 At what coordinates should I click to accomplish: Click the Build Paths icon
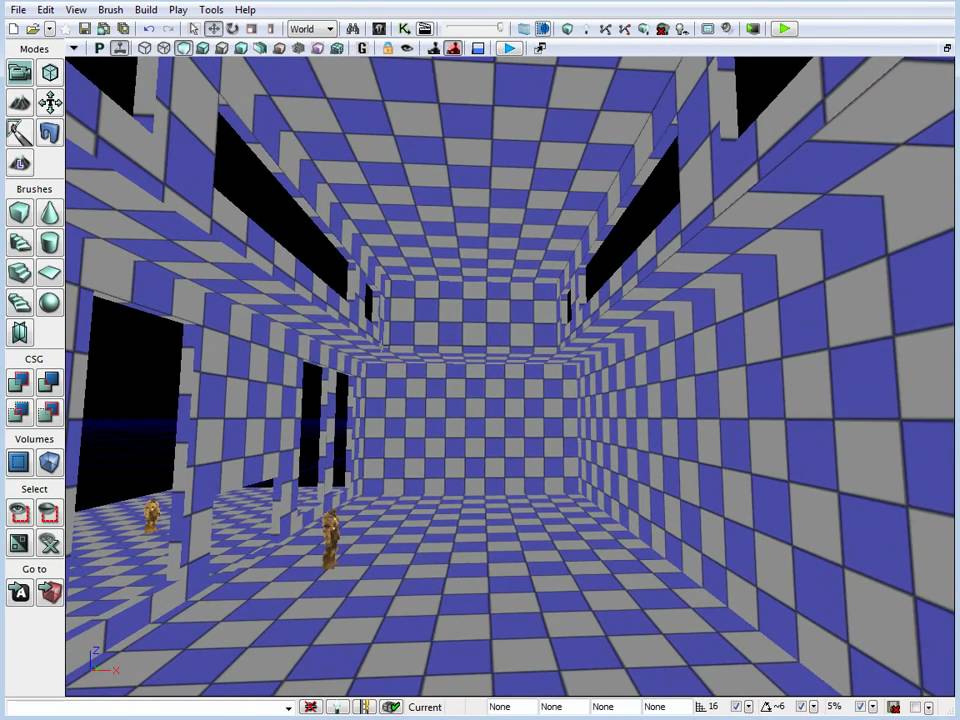tap(606, 29)
